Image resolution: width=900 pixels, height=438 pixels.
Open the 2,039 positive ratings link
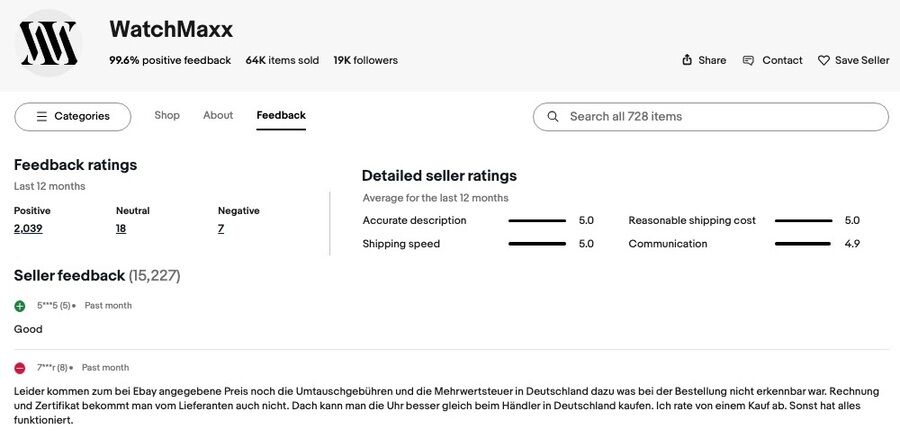(x=28, y=229)
